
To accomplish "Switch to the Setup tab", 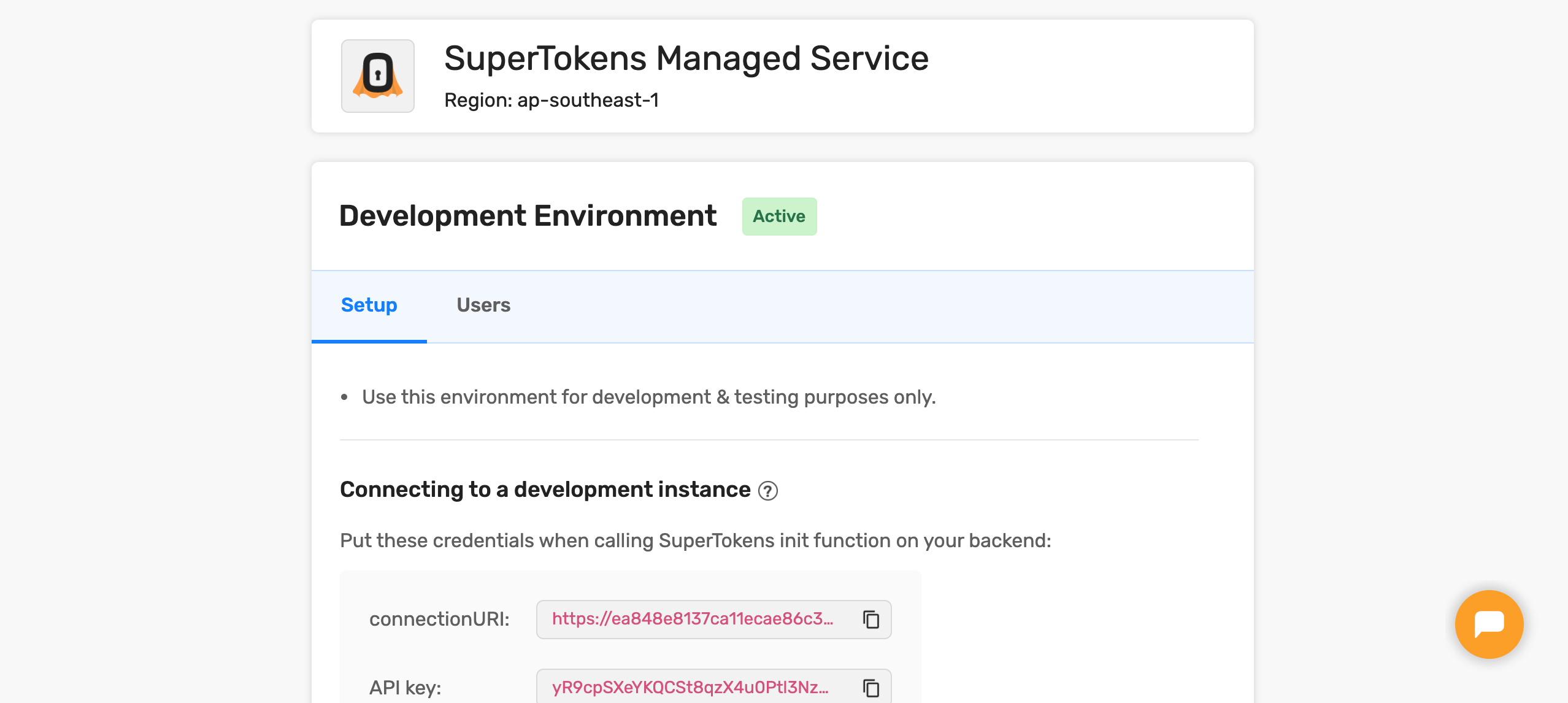I will pyautogui.click(x=369, y=305).
